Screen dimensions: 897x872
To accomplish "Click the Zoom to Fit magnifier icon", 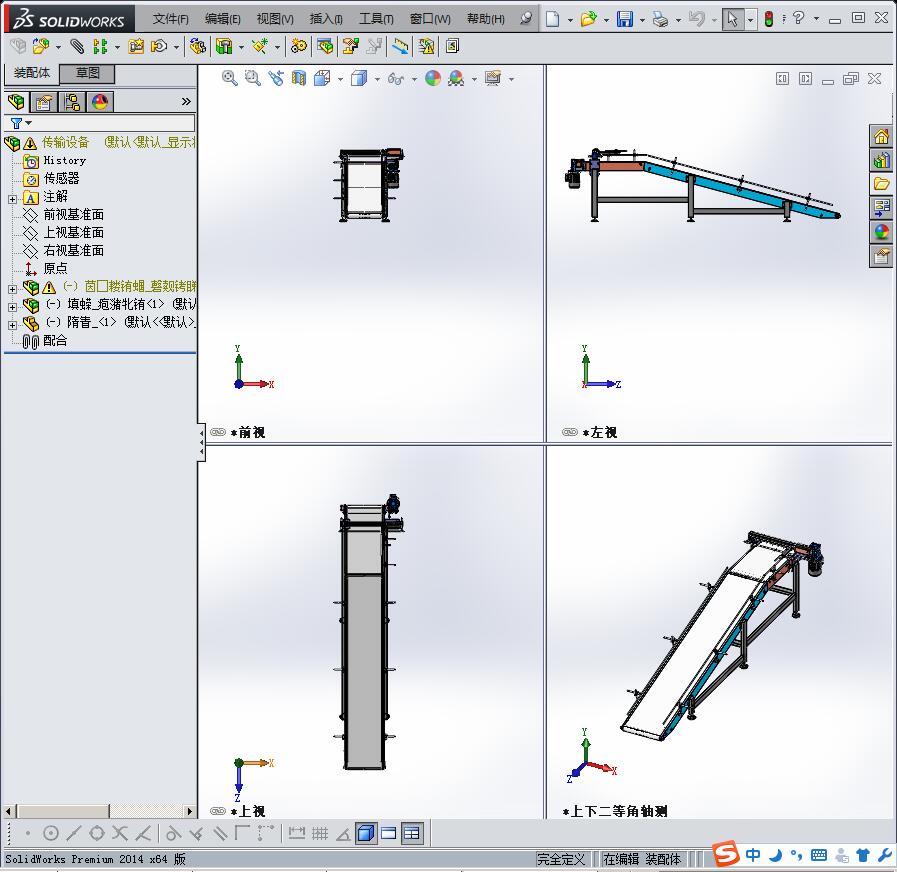I will pyautogui.click(x=230, y=78).
